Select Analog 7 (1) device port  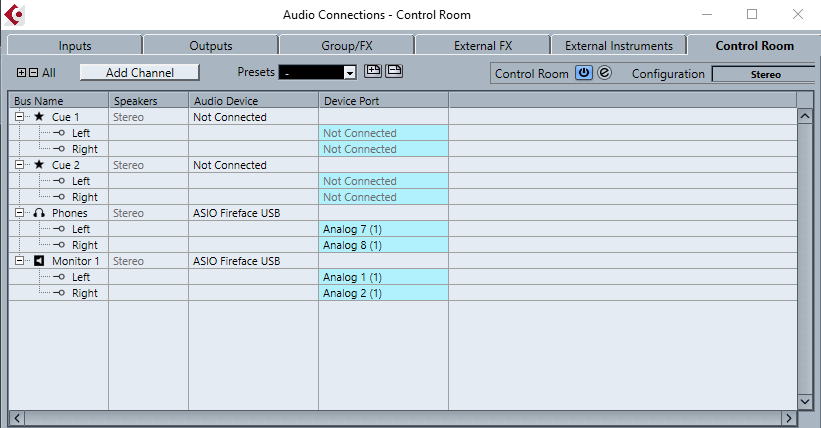(384, 229)
